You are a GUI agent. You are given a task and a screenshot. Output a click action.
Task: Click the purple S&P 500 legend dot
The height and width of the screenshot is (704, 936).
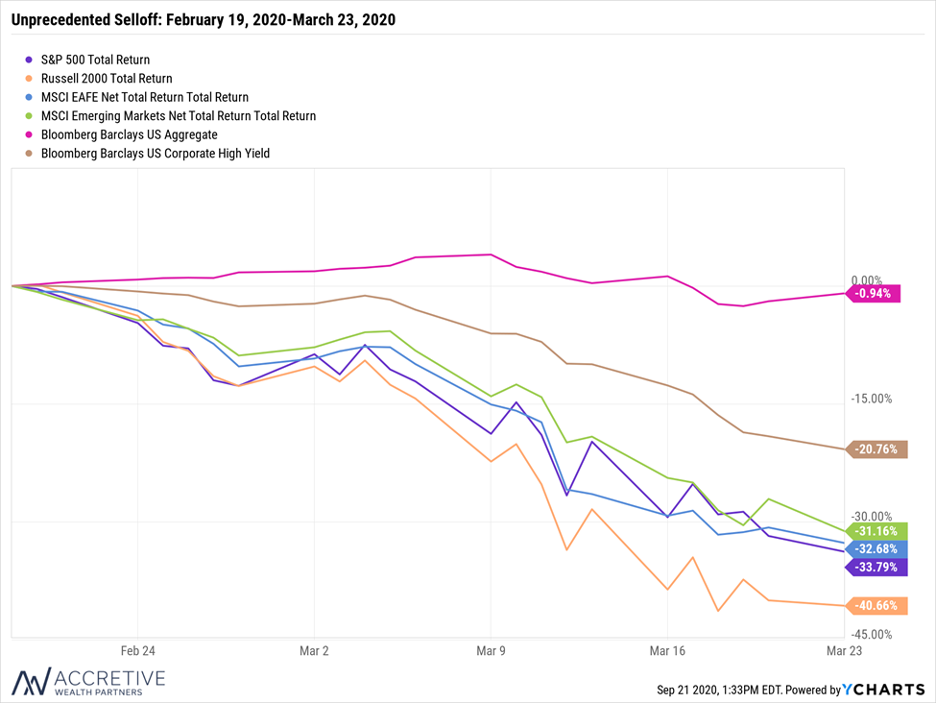29,60
